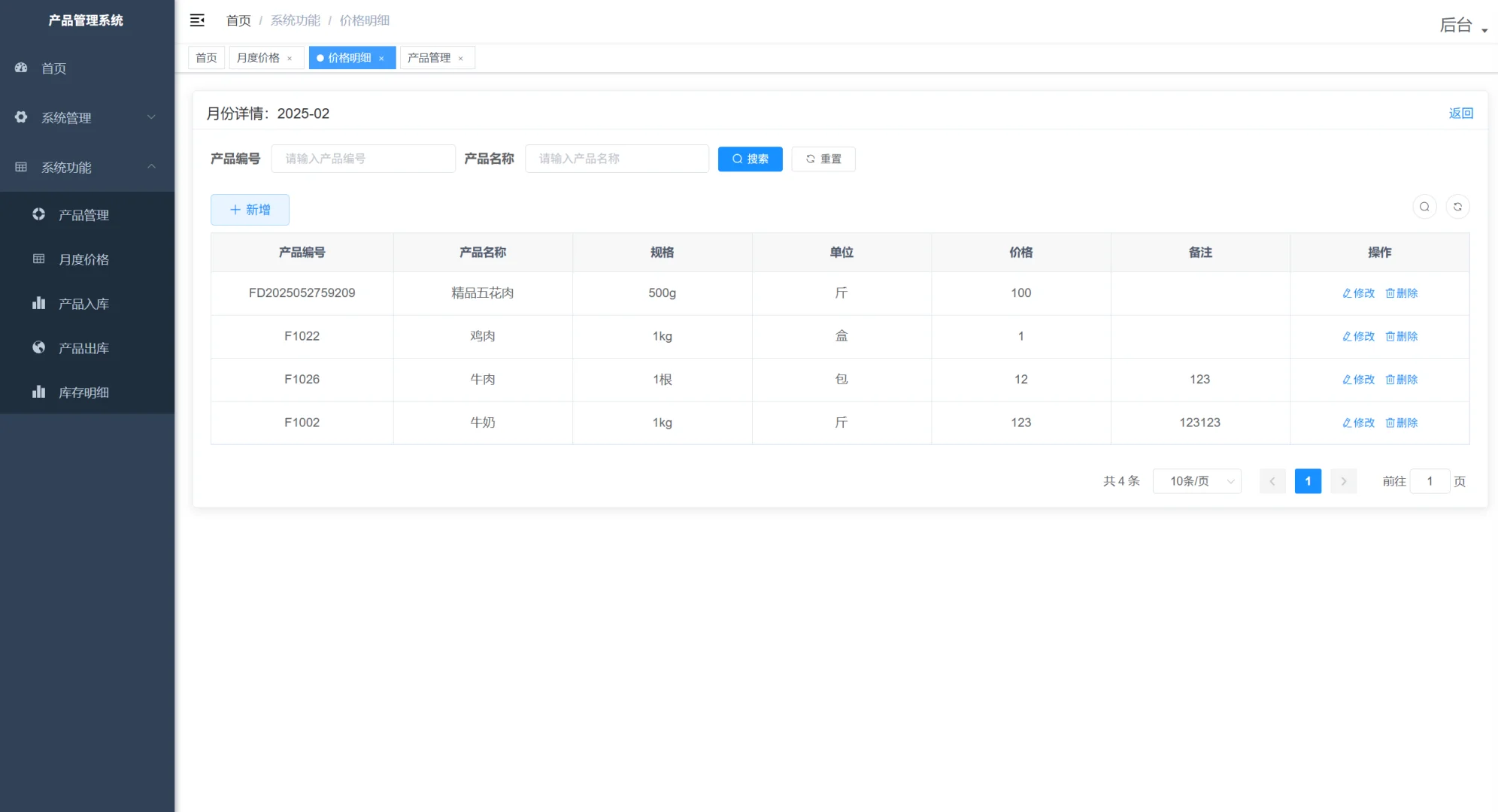Click the refresh icon above the table
The width and height of the screenshot is (1498, 812).
pyautogui.click(x=1458, y=206)
